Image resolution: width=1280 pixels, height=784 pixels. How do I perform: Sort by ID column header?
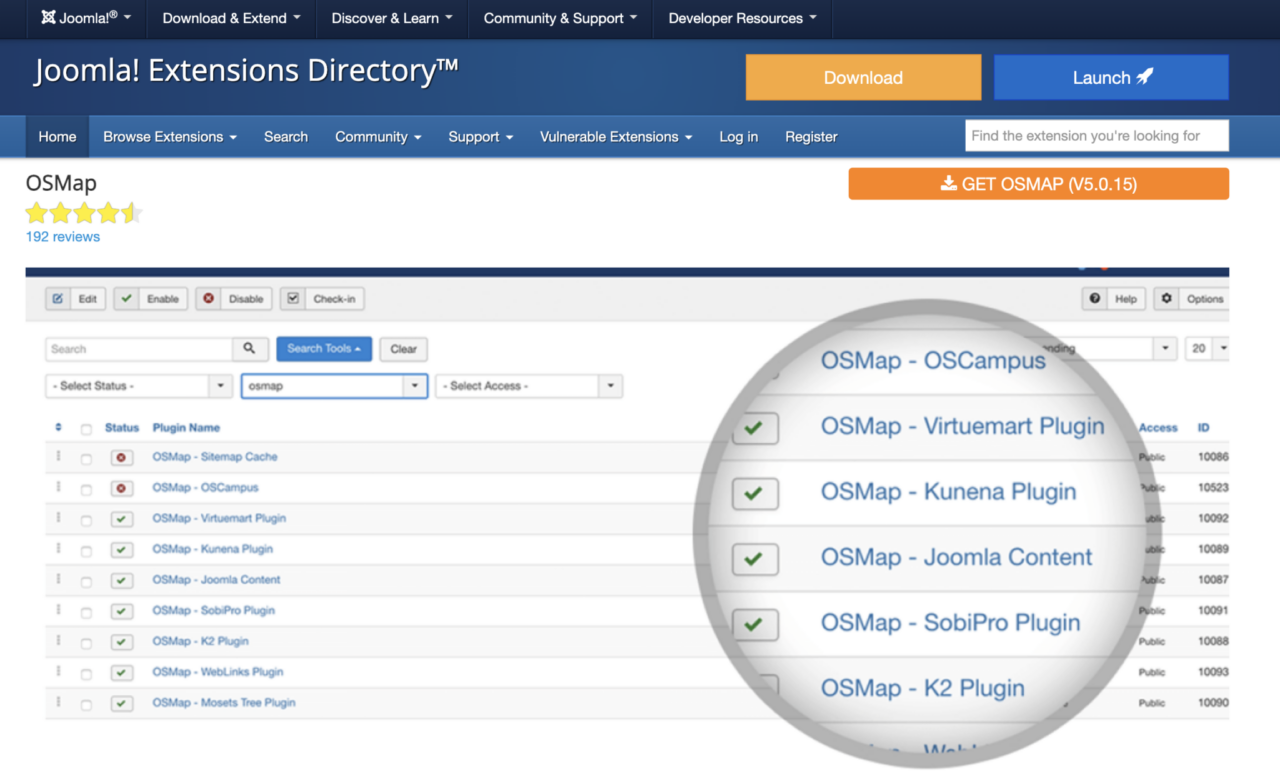point(1204,428)
